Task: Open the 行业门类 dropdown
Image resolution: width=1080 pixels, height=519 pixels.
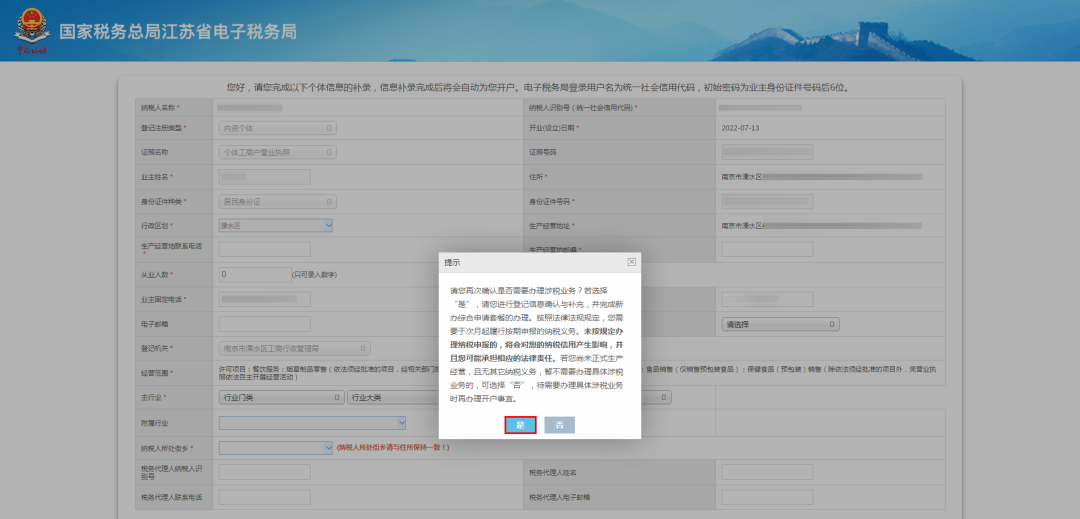Action: coord(281,397)
